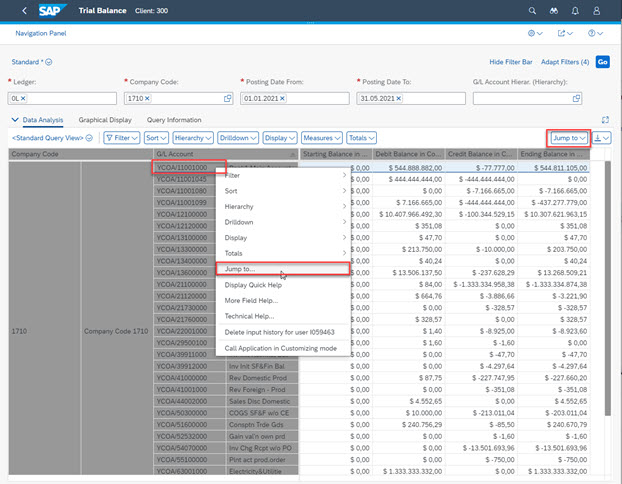The width and height of the screenshot is (622, 484).
Task: Open the help question mark menu
Action: pos(595,33)
